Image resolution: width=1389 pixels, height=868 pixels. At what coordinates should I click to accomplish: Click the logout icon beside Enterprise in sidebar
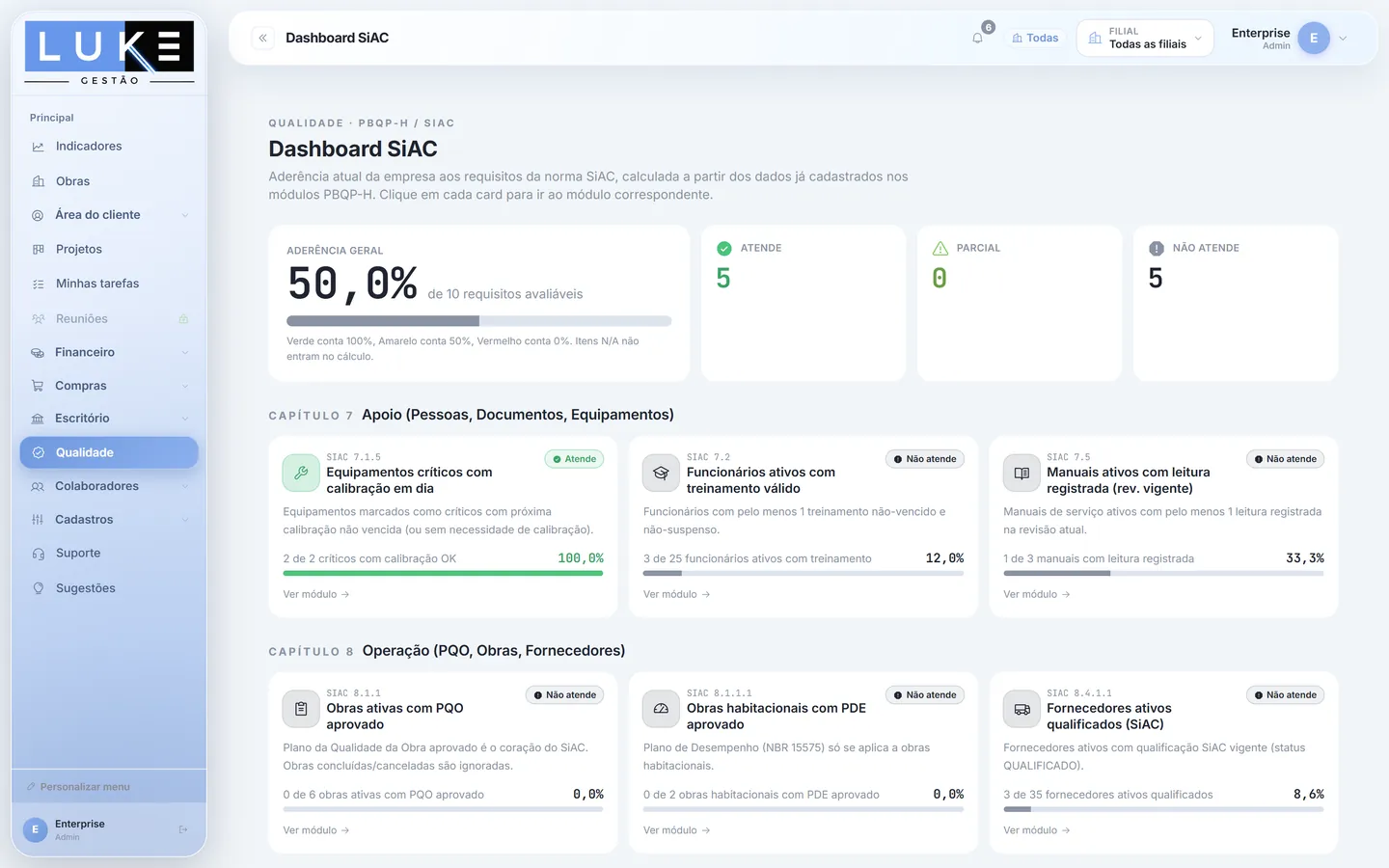(x=183, y=829)
